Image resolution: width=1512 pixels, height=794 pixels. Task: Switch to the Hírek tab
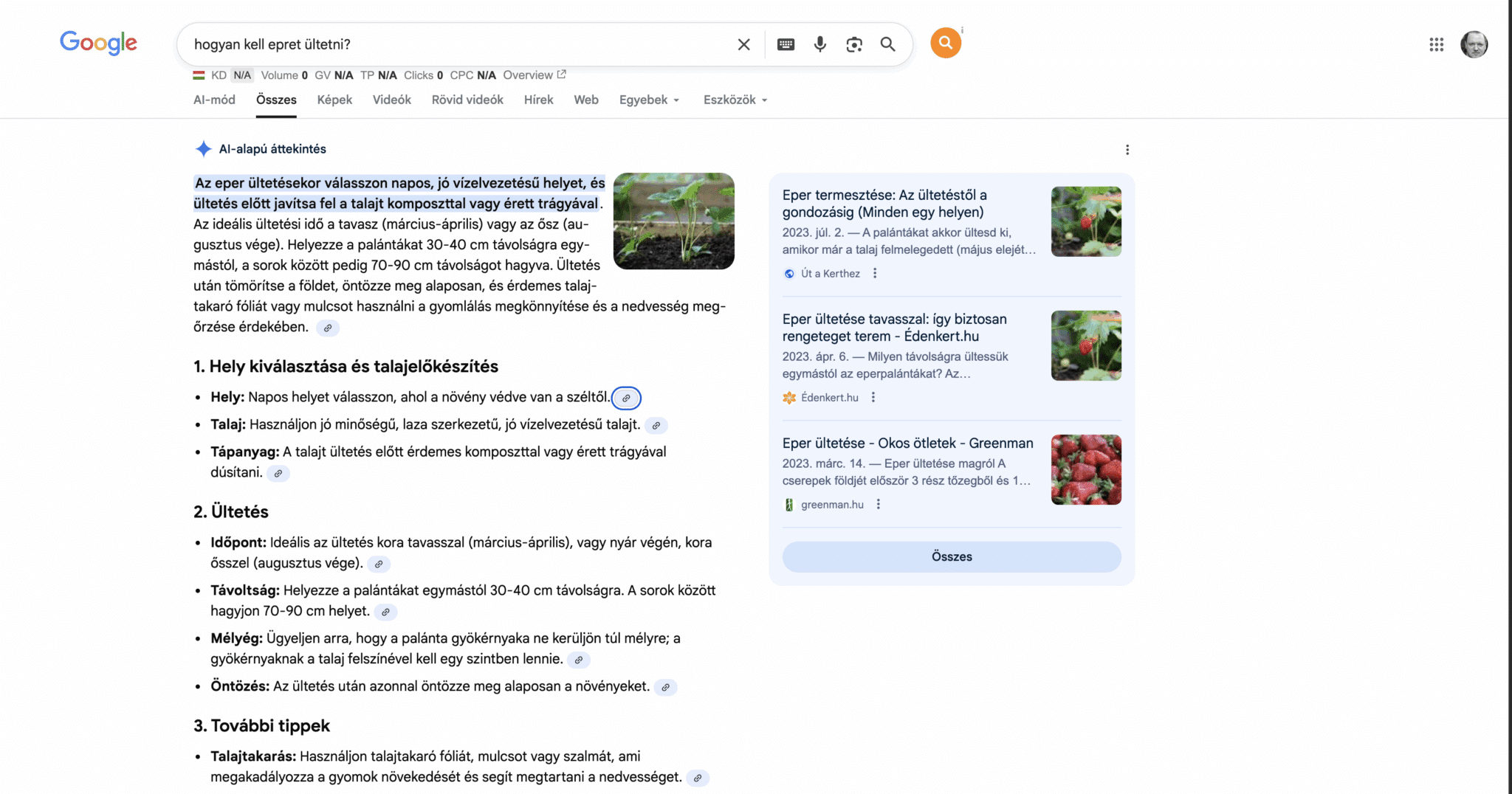pyautogui.click(x=538, y=100)
